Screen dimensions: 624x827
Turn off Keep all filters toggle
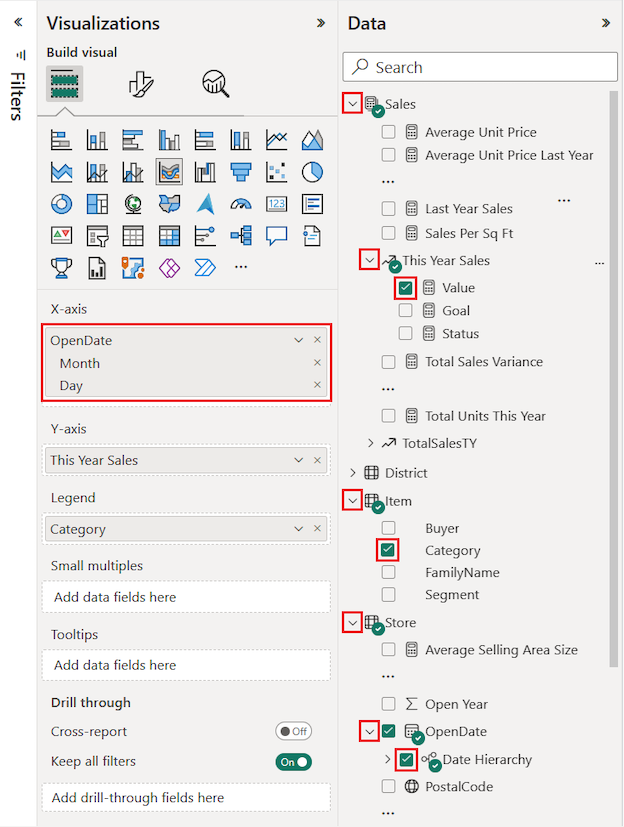tap(294, 762)
